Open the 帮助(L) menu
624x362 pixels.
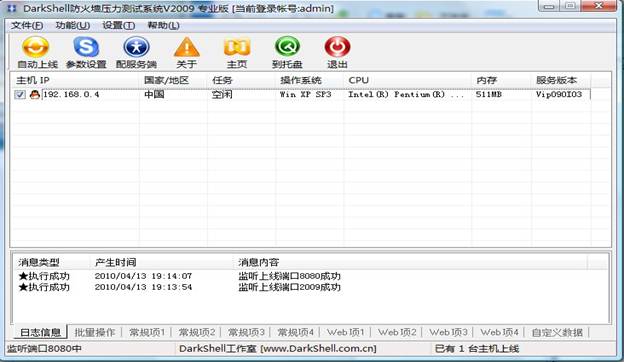[x=163, y=25]
